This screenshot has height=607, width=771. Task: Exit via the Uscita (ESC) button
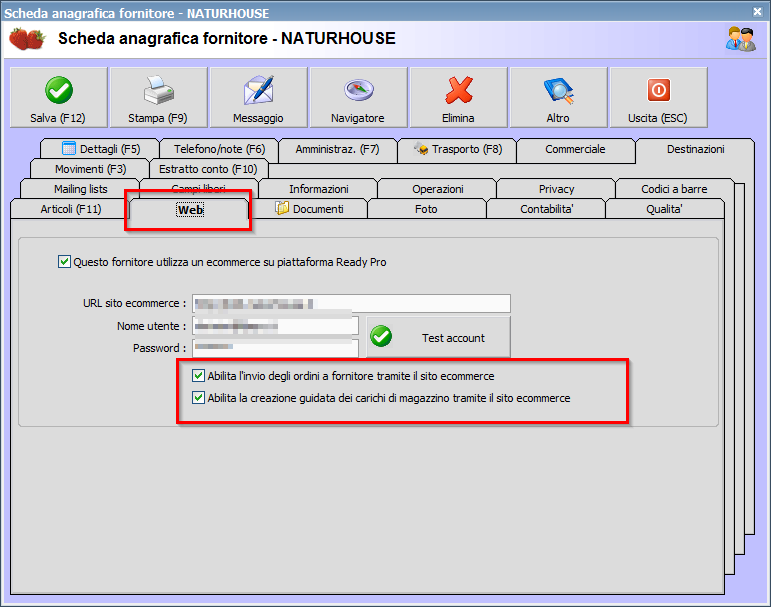click(x=658, y=97)
